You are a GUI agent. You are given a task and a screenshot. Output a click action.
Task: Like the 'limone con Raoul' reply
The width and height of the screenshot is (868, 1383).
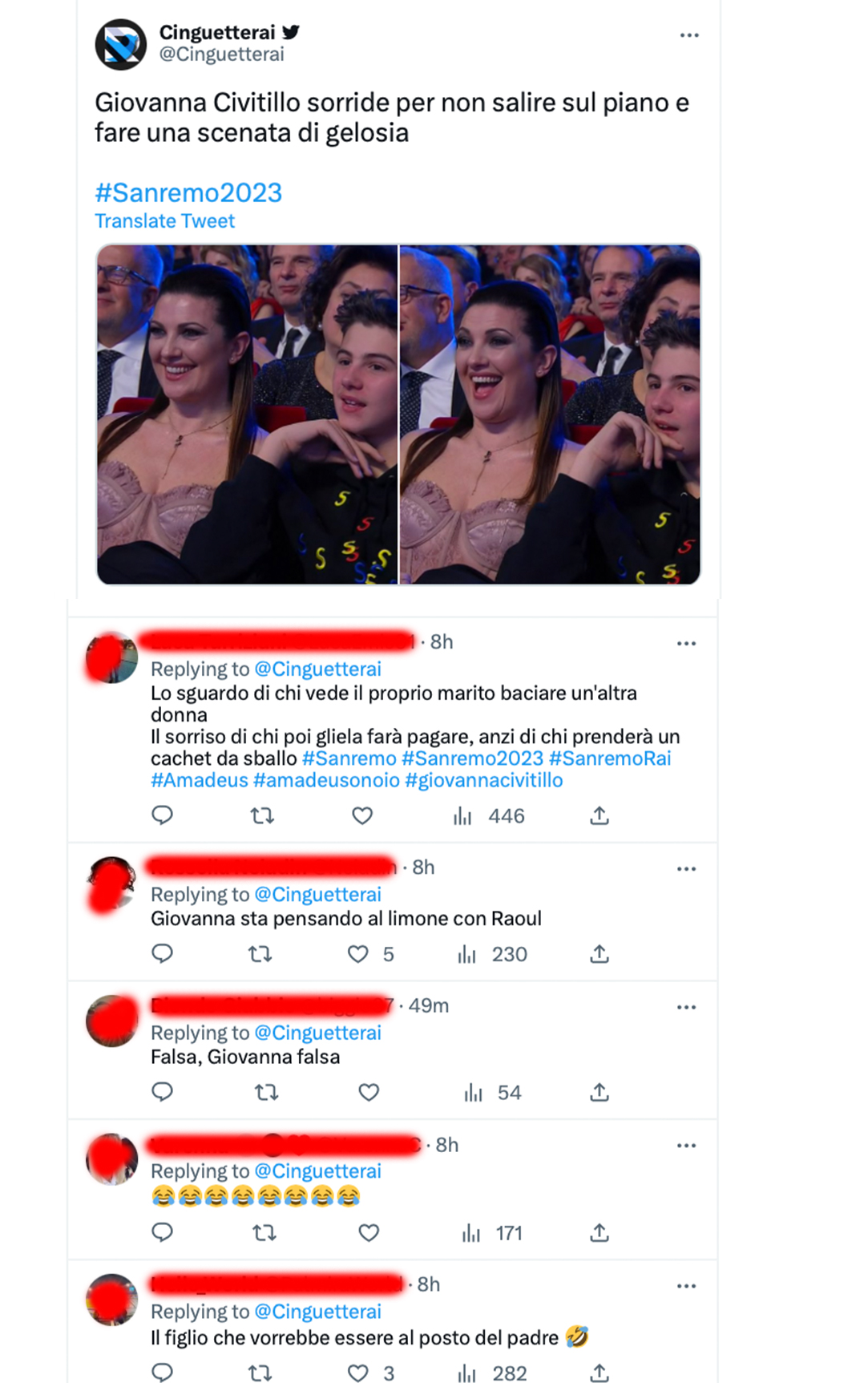(358, 954)
